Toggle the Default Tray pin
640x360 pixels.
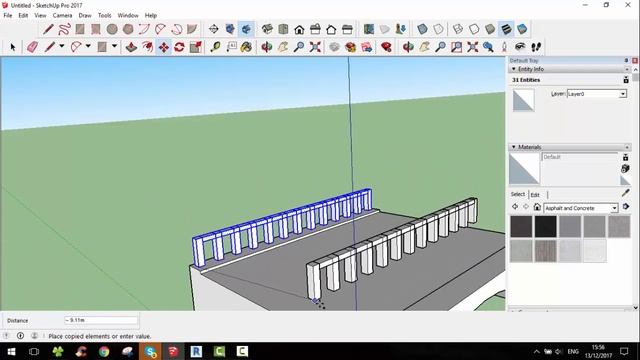pyautogui.click(x=627, y=60)
